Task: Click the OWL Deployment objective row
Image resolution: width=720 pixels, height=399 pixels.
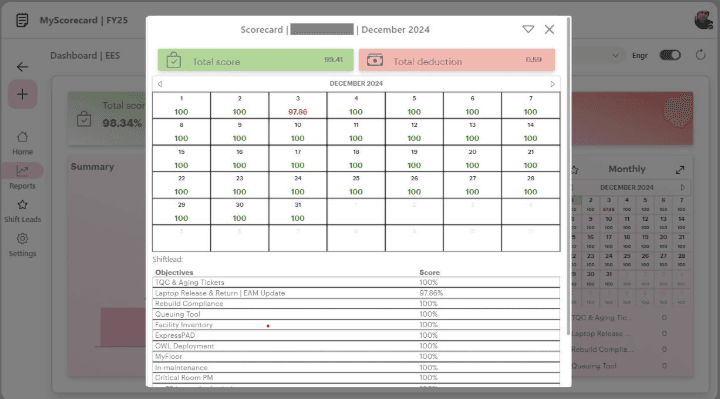Action: 356,346
